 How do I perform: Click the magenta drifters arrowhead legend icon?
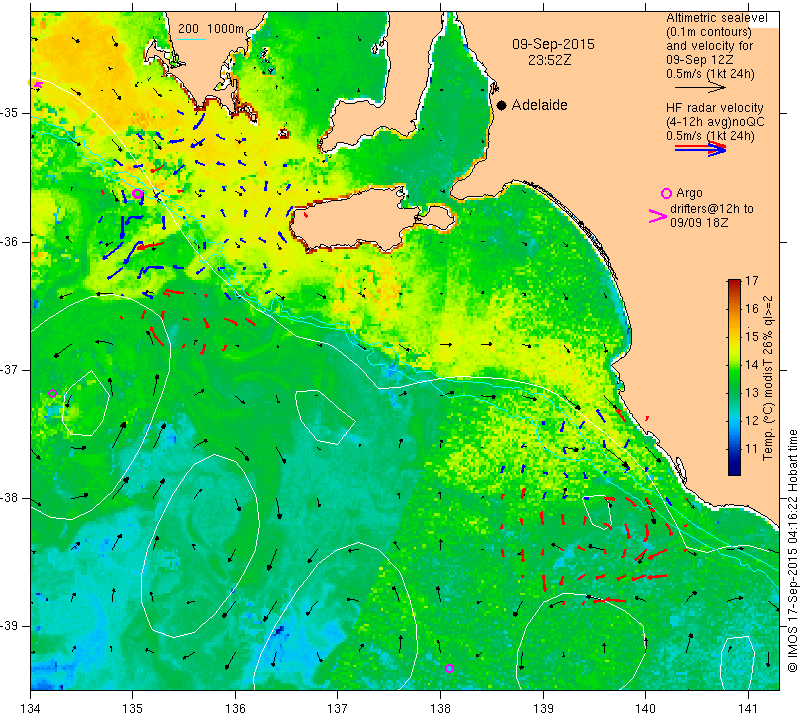tap(657, 216)
